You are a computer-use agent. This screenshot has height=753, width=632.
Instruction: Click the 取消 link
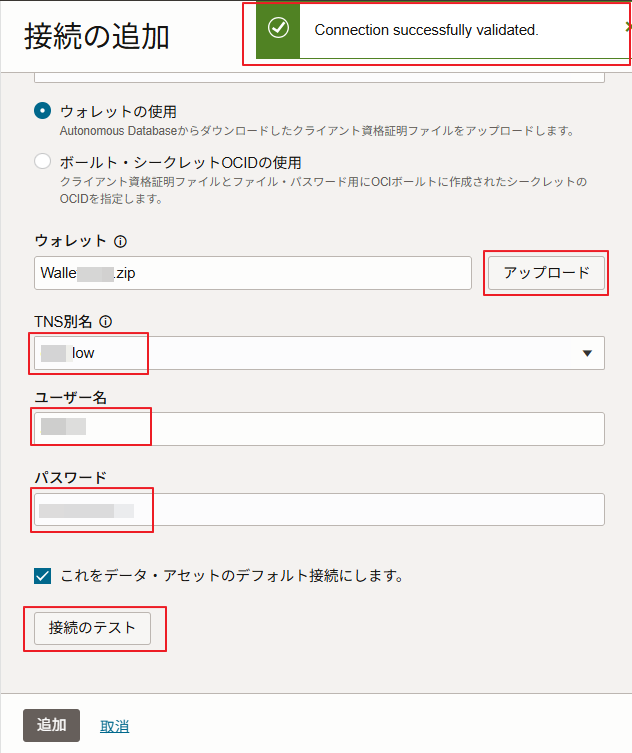tap(114, 726)
